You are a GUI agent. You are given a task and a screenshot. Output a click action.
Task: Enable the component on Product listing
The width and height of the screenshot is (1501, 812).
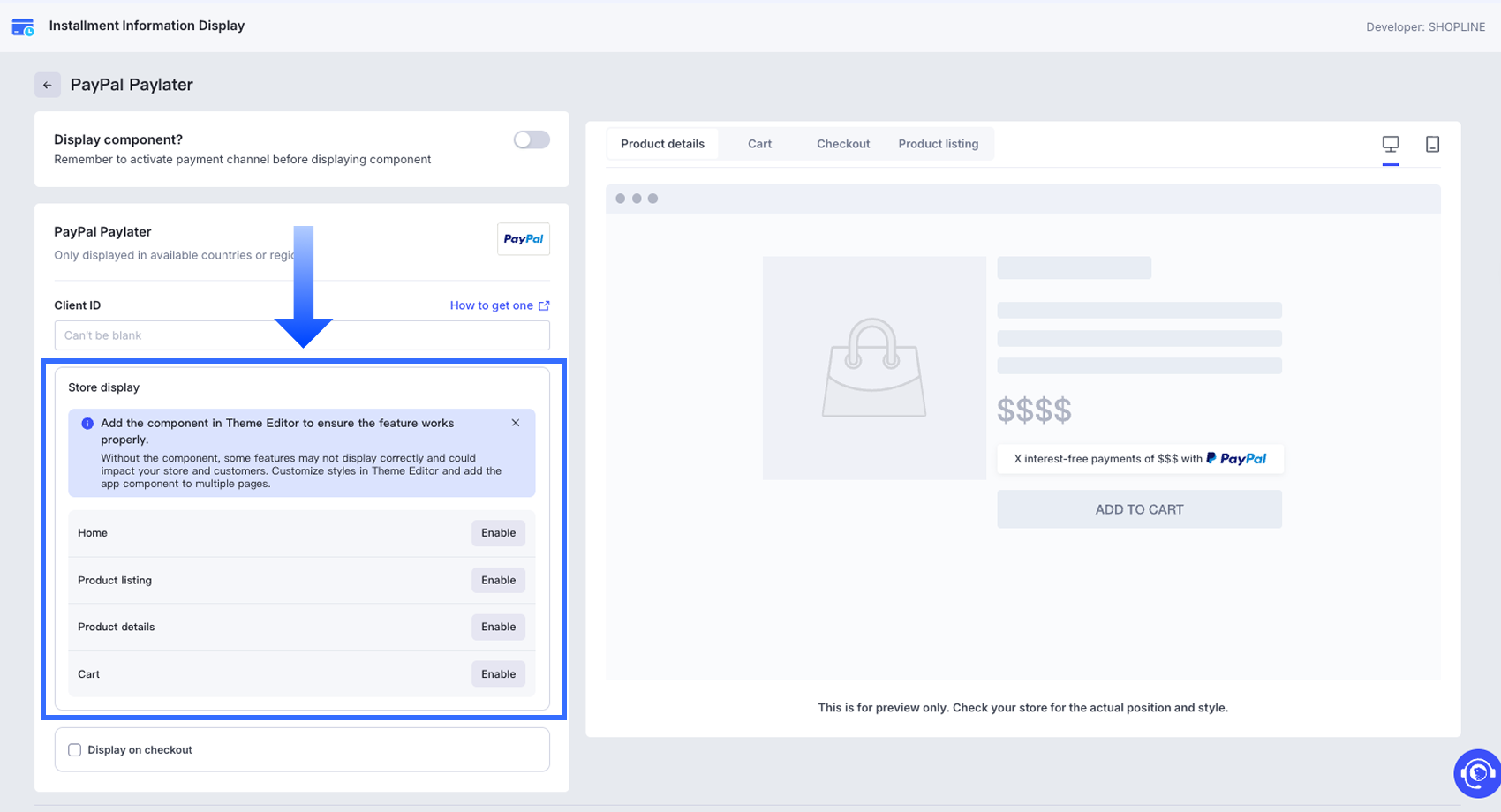point(498,580)
